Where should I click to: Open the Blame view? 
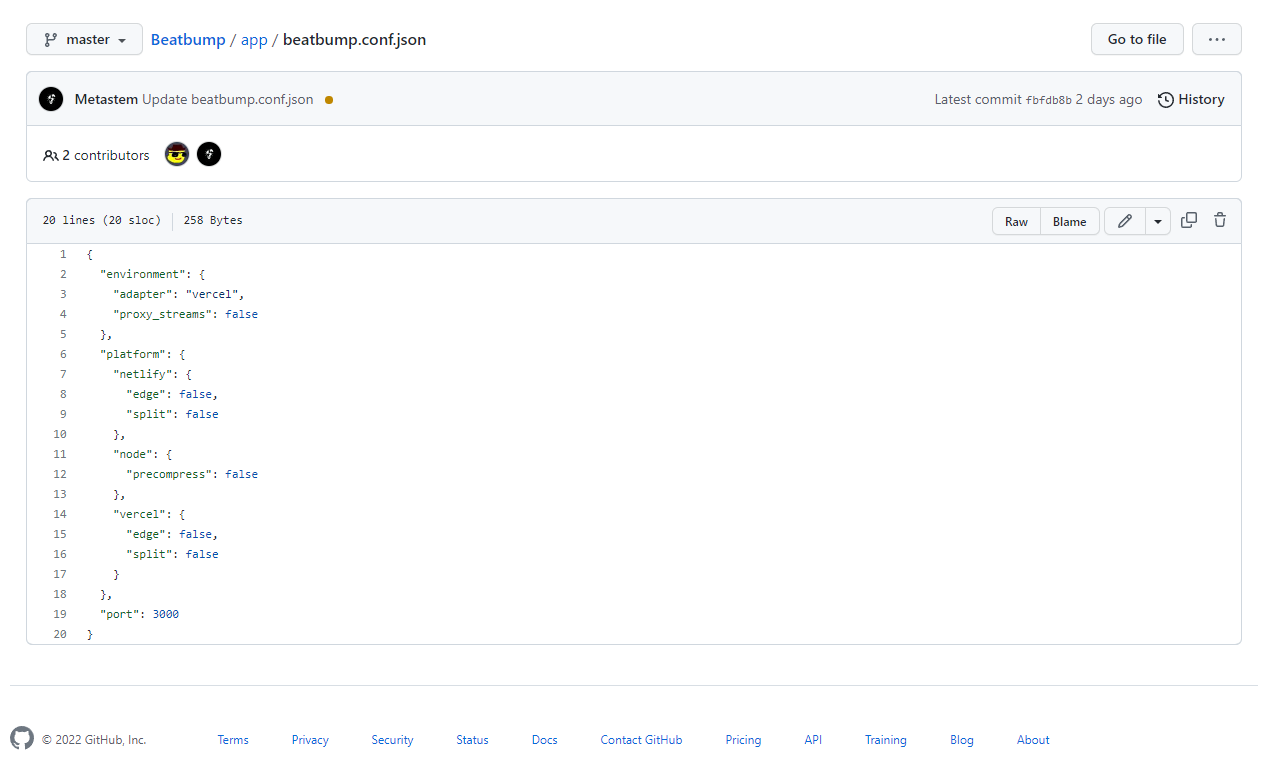click(x=1069, y=221)
